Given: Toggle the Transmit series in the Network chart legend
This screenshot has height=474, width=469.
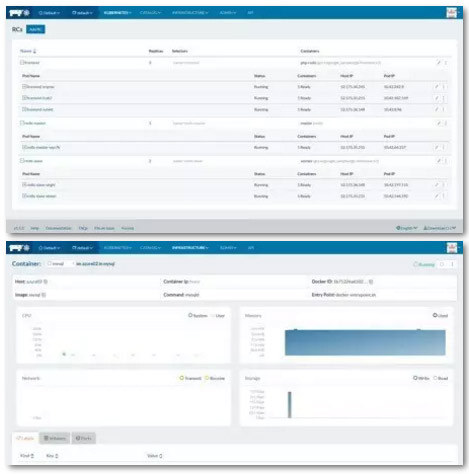Looking at the screenshot, I should pos(191,378).
